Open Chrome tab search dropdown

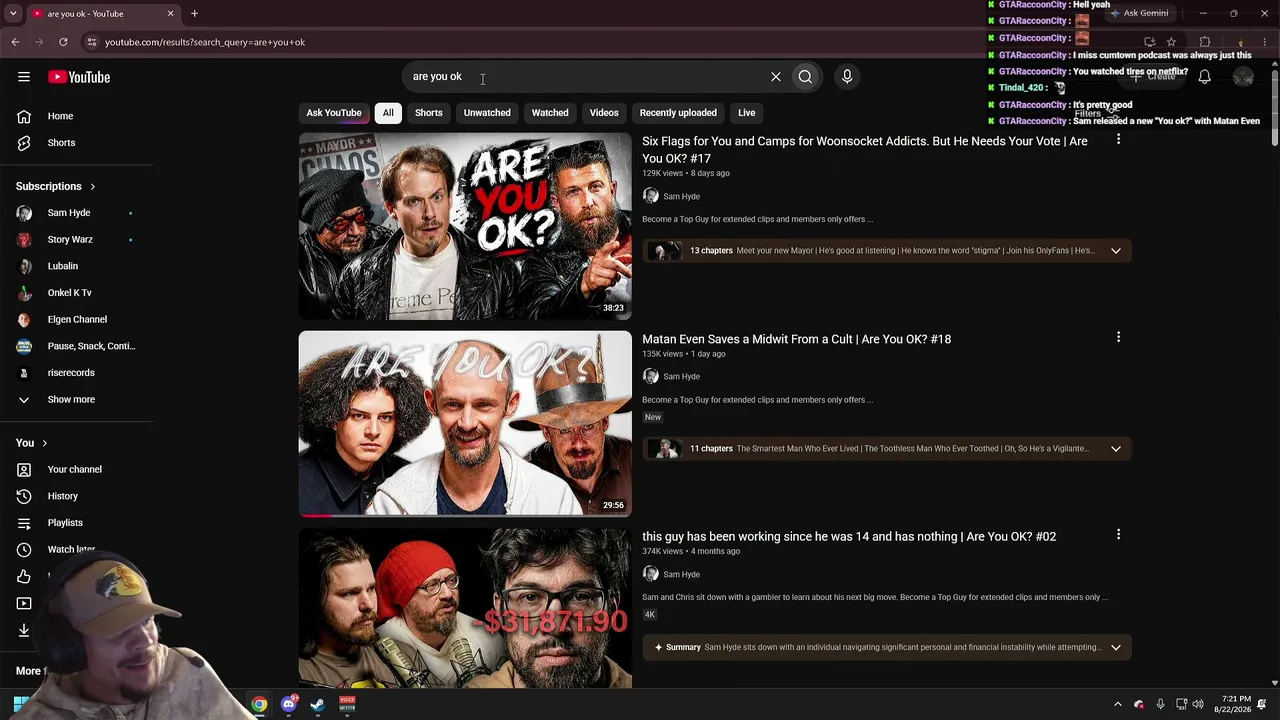pyautogui.click(x=13, y=14)
